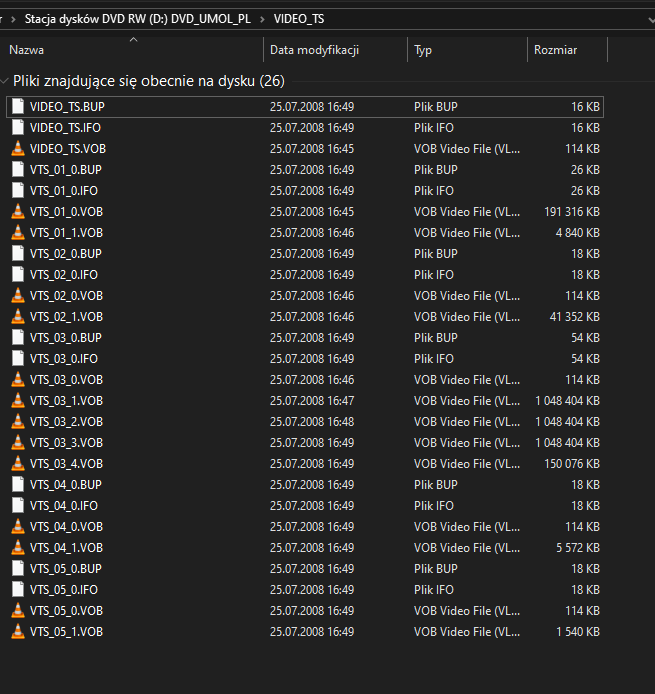Select VLC cone icon for VTS_03_3.VOB
This screenshot has width=655, height=694.
tap(18, 443)
